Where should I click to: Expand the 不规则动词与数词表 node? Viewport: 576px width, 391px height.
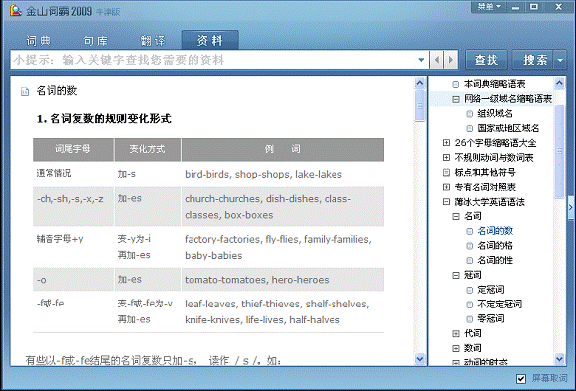446,158
